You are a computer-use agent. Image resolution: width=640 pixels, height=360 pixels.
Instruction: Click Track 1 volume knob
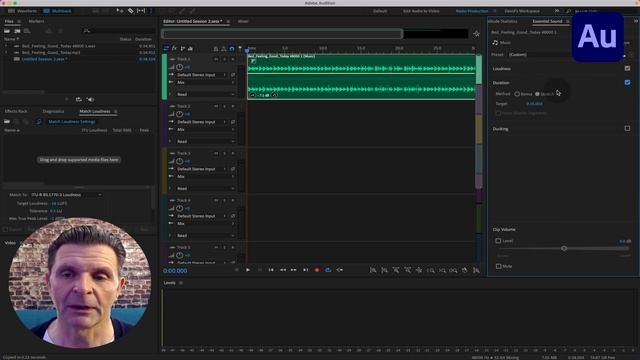[x=180, y=67]
